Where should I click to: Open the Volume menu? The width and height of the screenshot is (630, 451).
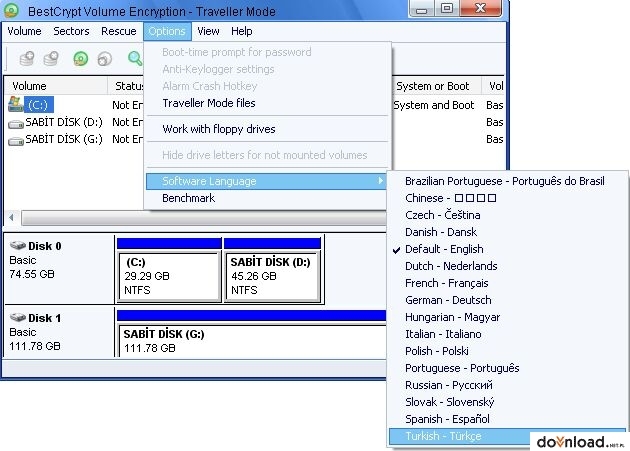(24, 31)
